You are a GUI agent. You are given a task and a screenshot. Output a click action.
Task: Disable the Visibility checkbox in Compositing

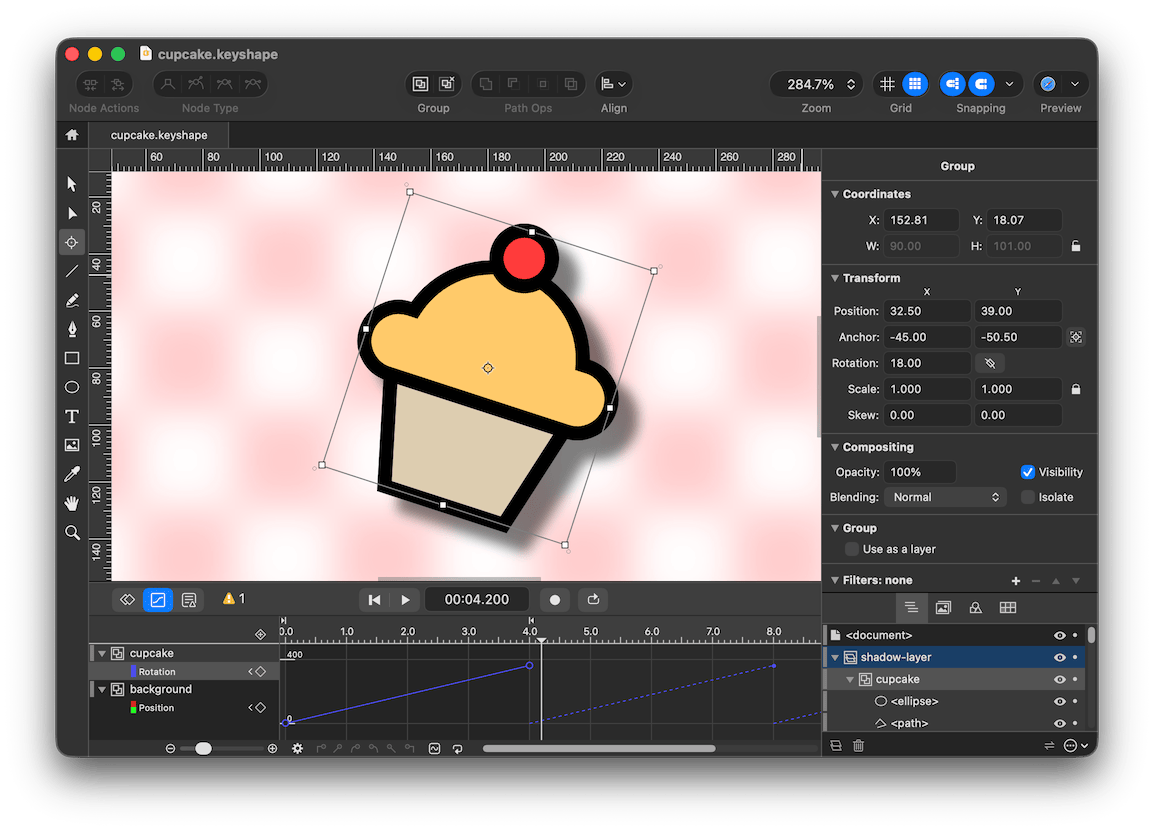tap(1029, 471)
